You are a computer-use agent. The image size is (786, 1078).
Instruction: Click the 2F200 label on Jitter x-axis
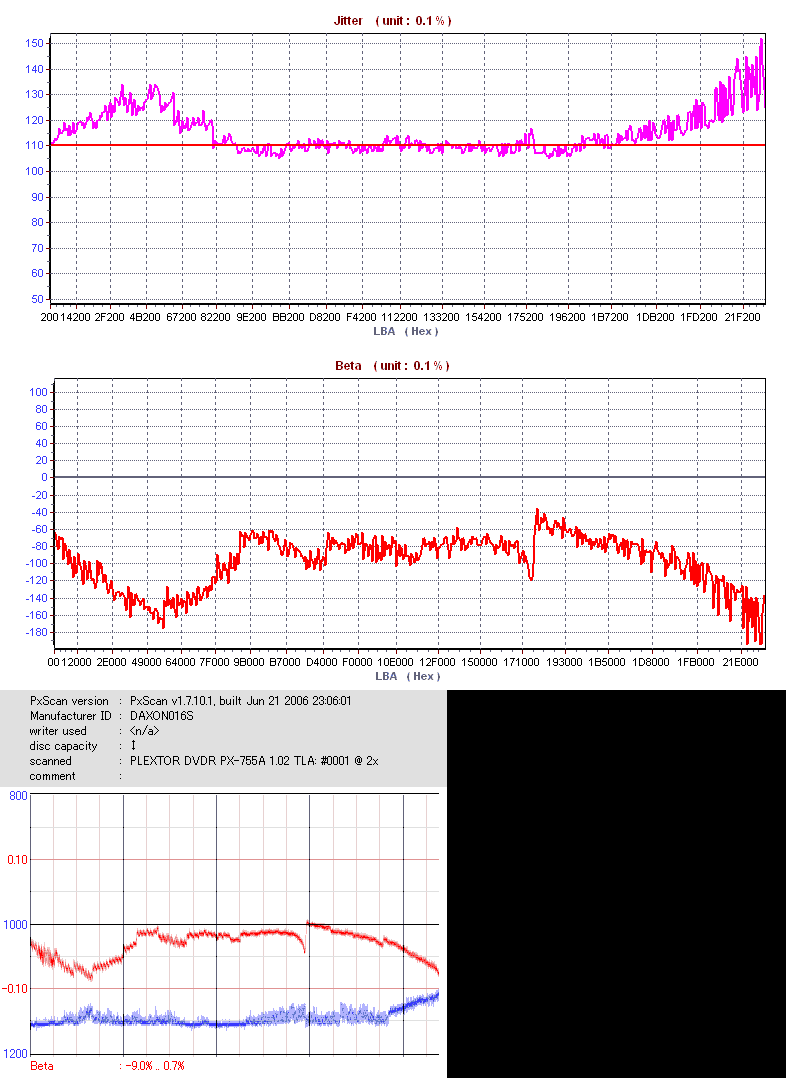[109, 318]
